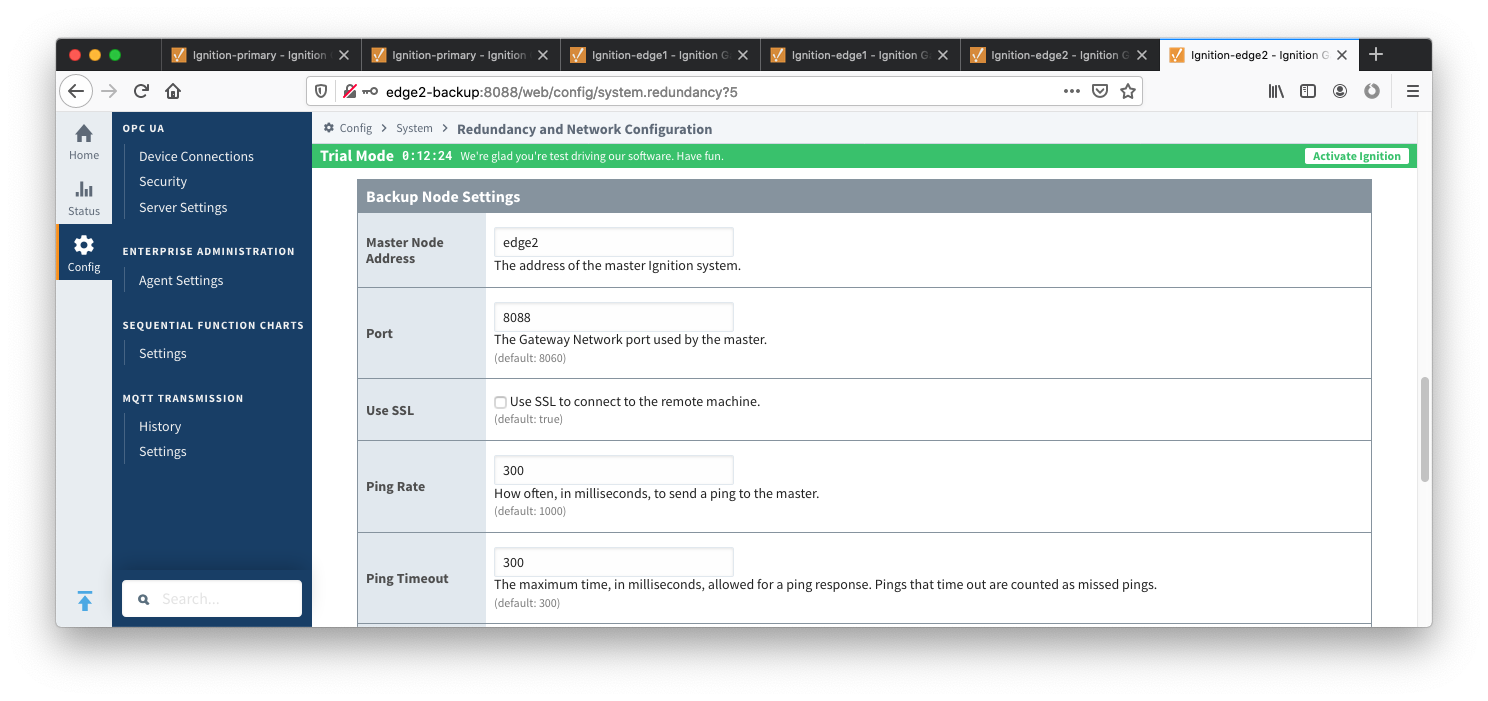This screenshot has height=701, width=1488.
Task: Go back with the browser back arrow
Action: (76, 91)
